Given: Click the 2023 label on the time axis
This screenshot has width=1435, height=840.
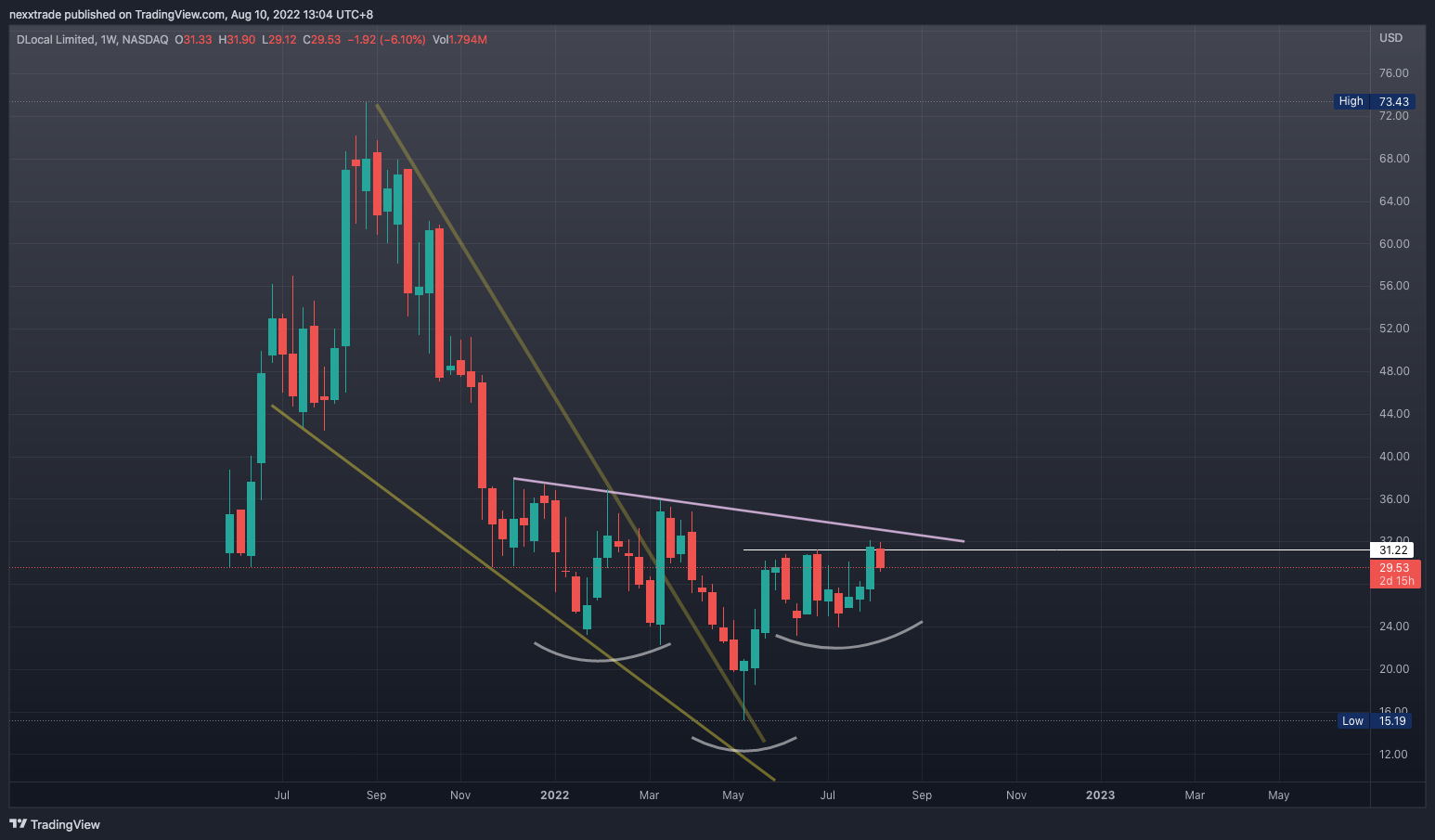Looking at the screenshot, I should [x=1100, y=795].
